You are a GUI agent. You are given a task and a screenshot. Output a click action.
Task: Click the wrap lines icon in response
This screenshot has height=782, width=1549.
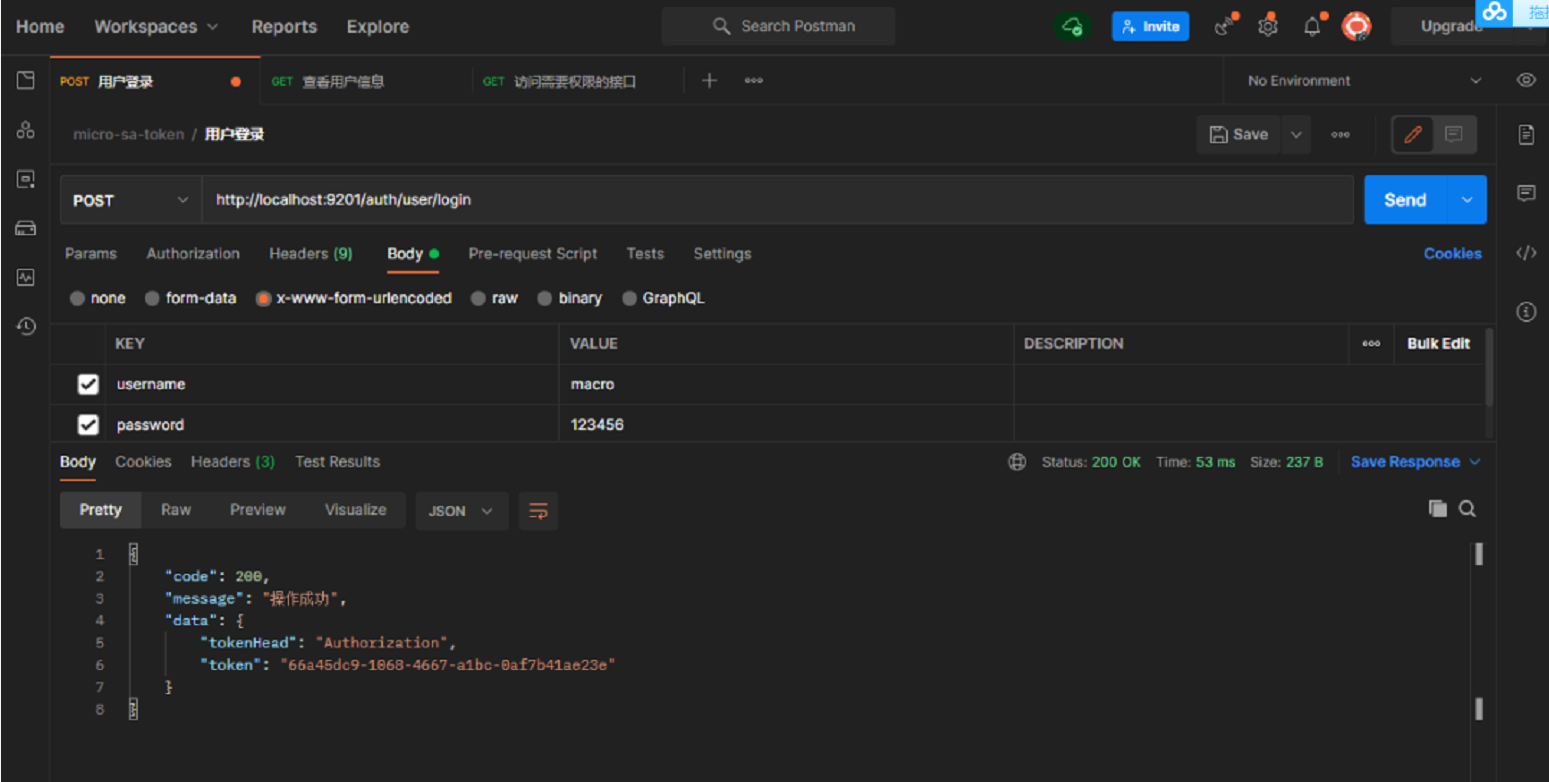tap(538, 510)
